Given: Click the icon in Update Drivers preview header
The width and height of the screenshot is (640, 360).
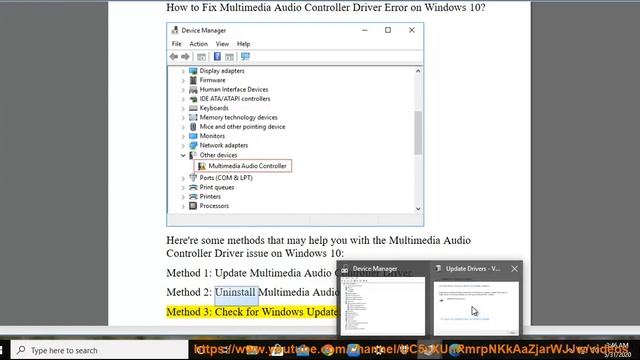Looking at the screenshot, I should point(438,269).
